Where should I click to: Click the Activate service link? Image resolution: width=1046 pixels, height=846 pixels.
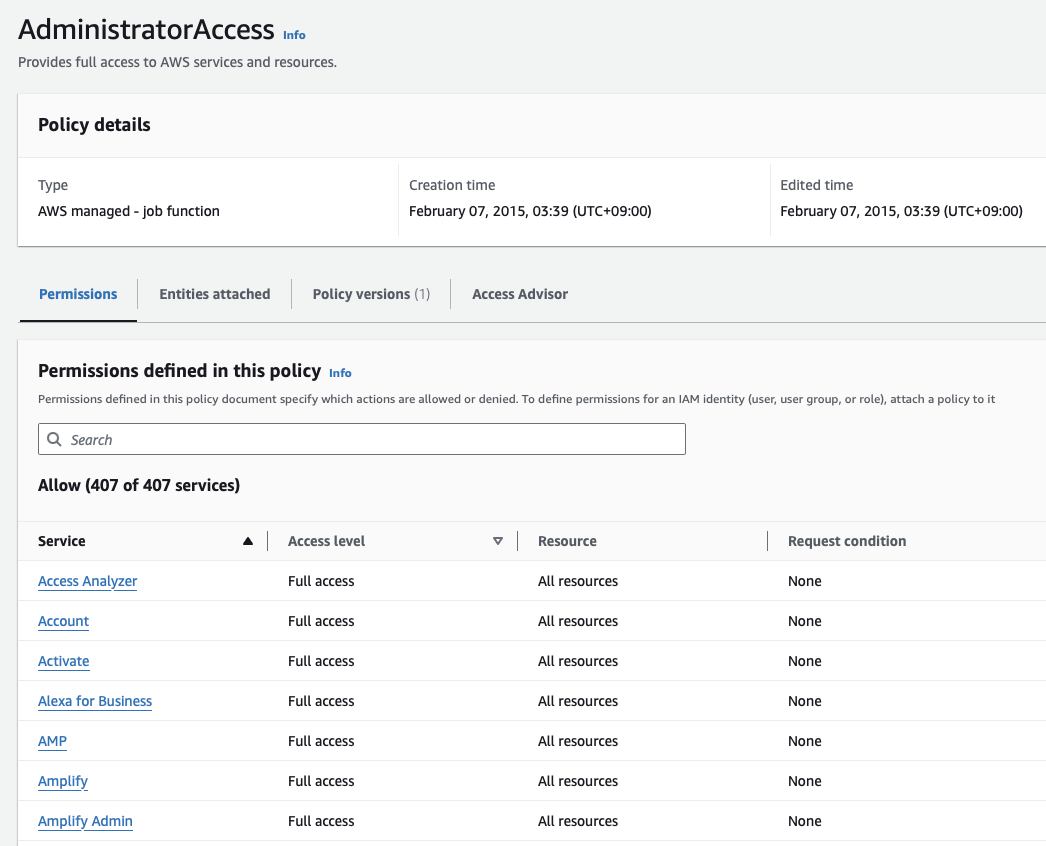(x=64, y=661)
